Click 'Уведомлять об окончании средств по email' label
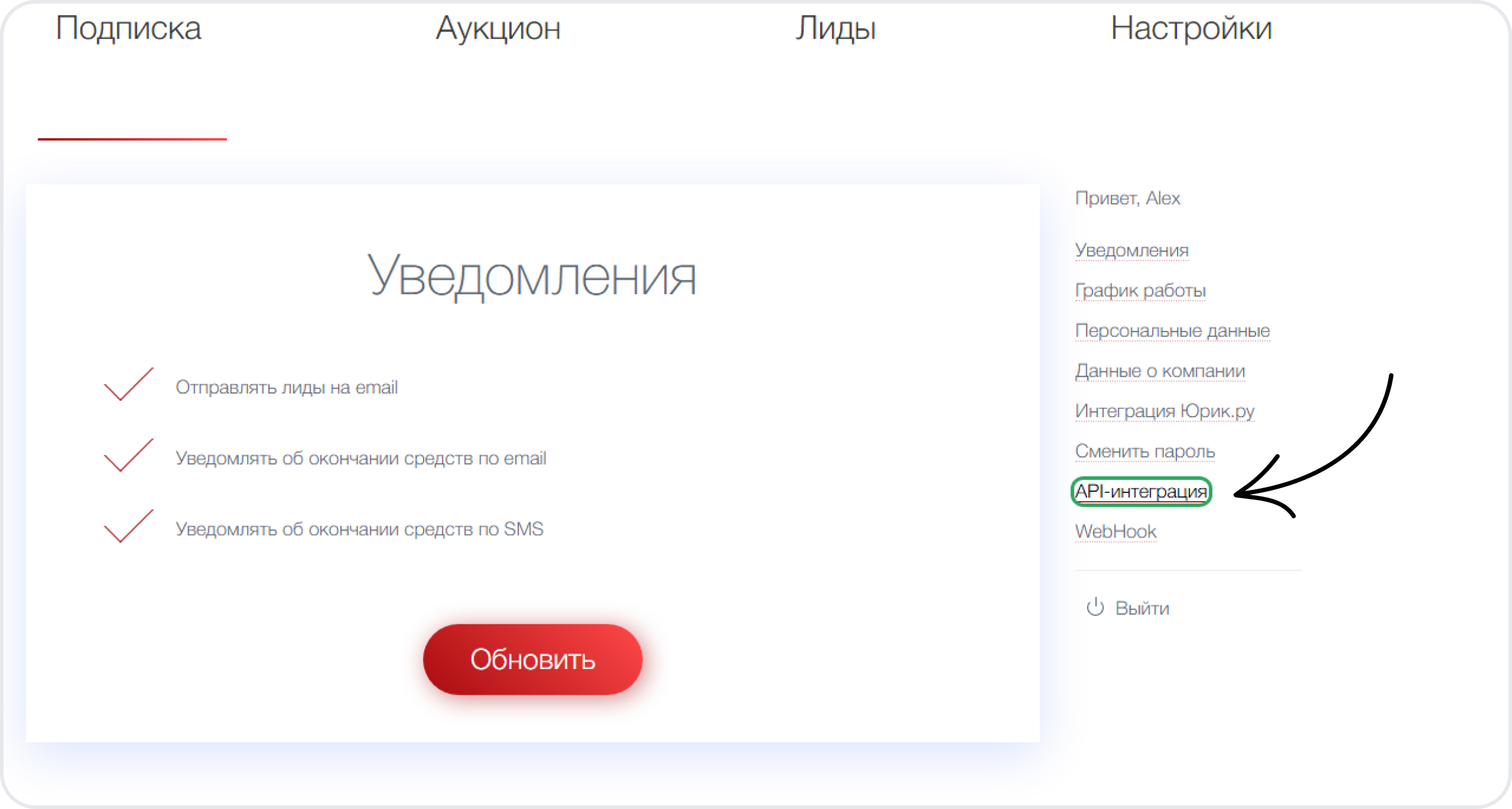 pyautogui.click(x=361, y=458)
